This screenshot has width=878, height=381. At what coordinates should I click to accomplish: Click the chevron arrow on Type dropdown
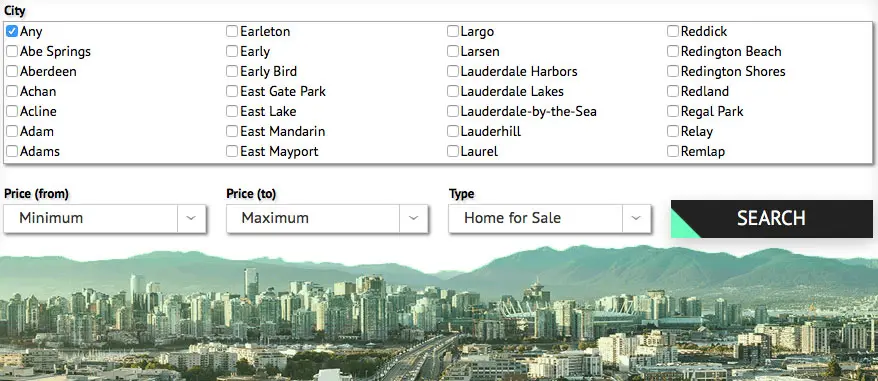click(x=636, y=219)
